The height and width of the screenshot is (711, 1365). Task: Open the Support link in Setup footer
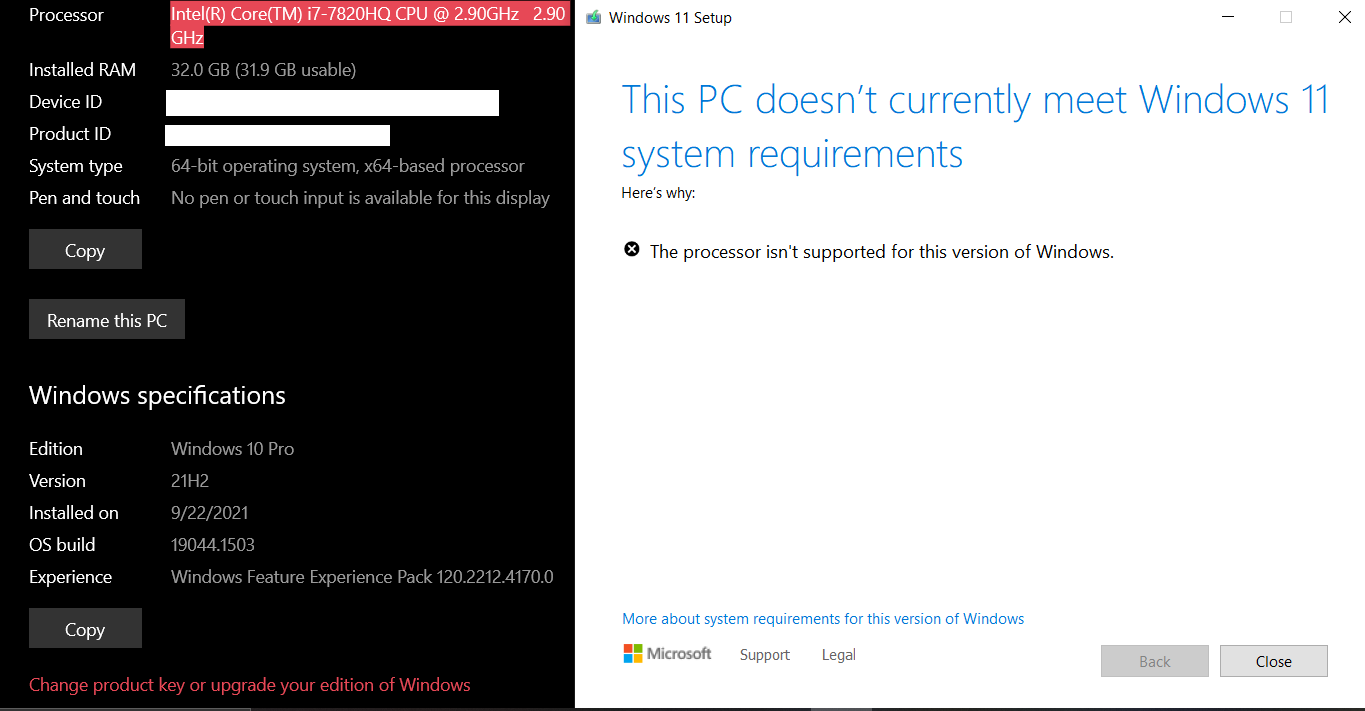click(765, 655)
